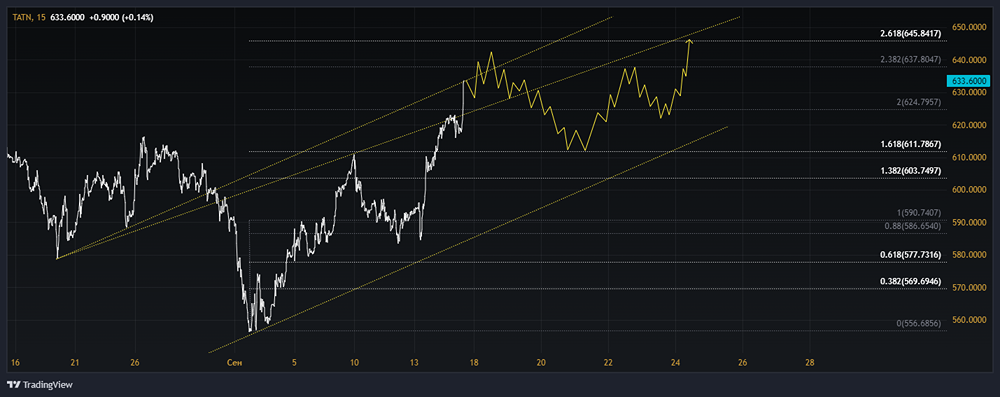This screenshot has width=1000, height=397.
Task: Click date 5 on time axis
Action: (295, 363)
